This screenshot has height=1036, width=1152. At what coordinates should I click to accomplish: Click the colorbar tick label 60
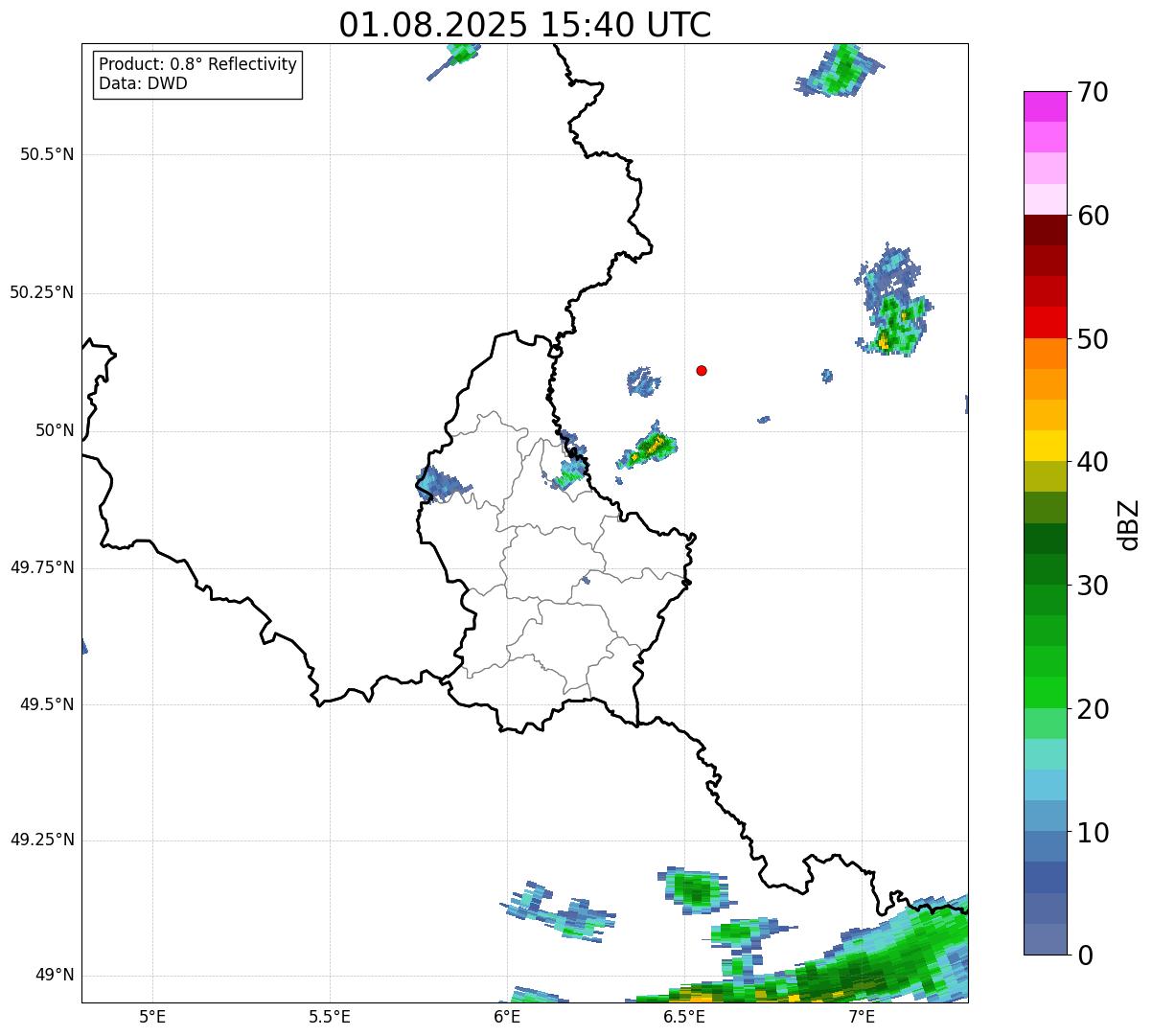coord(1093,216)
